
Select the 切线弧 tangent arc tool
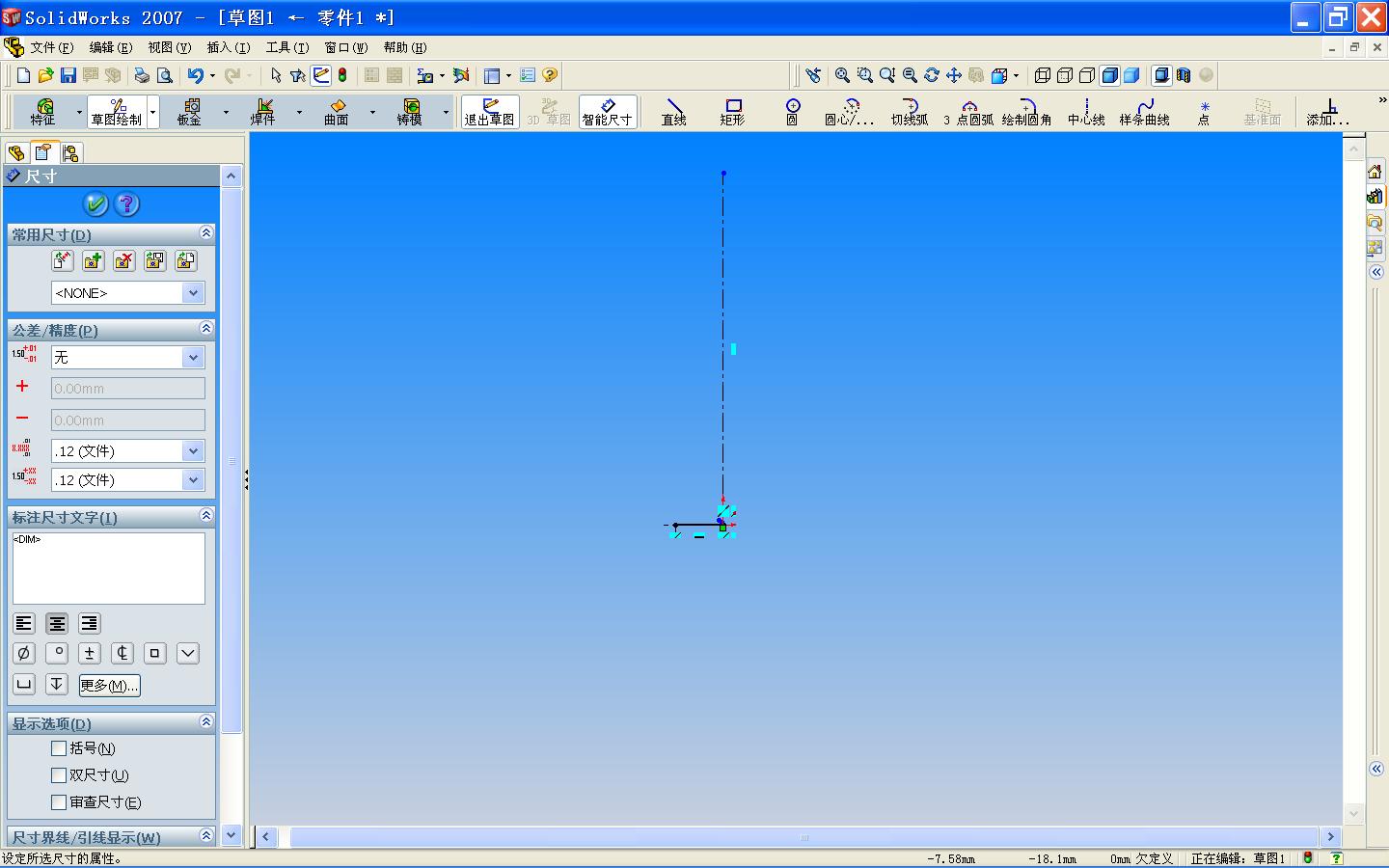[910, 112]
